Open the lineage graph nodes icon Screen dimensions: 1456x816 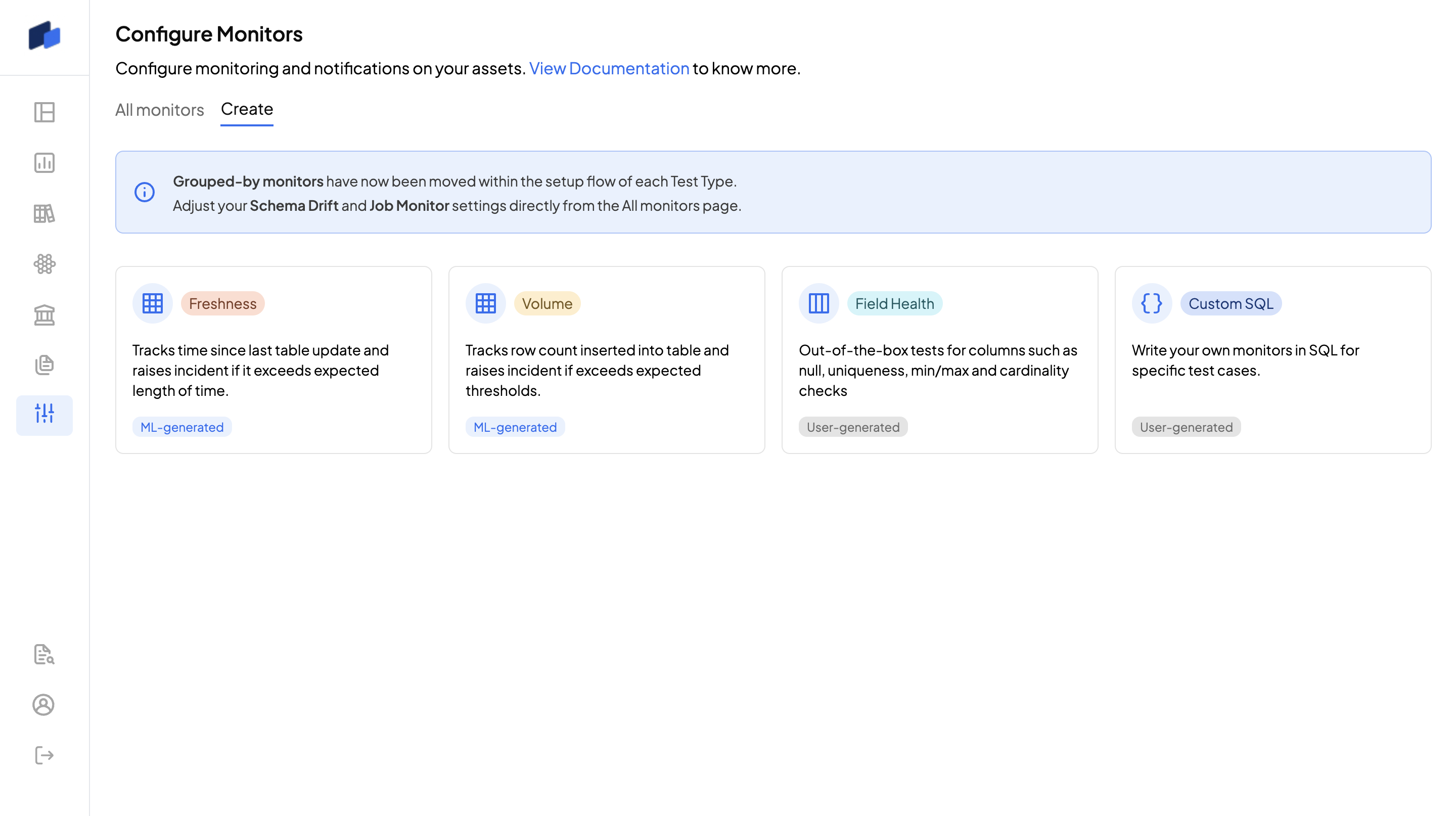click(x=44, y=264)
